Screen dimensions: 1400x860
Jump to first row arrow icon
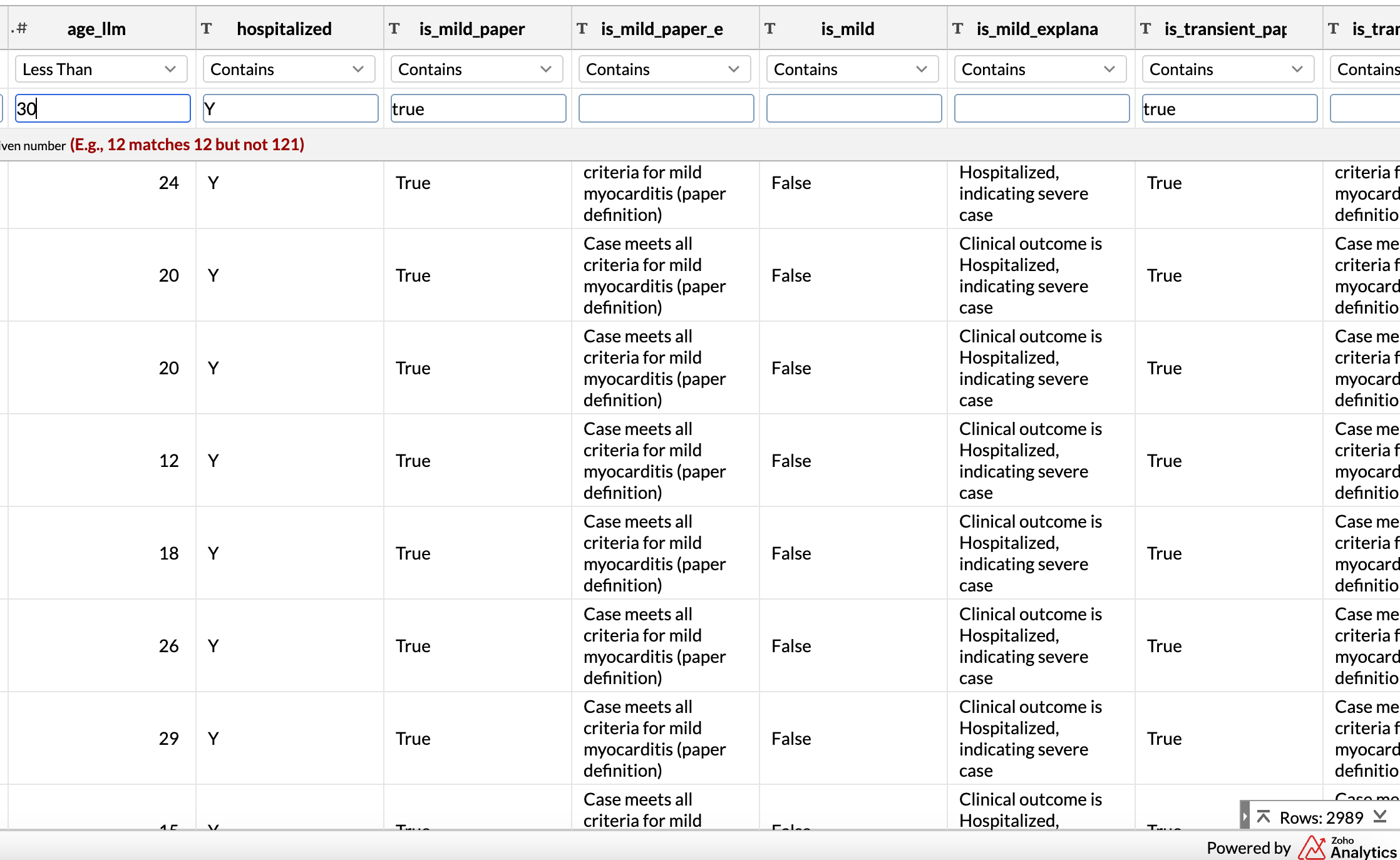tap(1264, 817)
